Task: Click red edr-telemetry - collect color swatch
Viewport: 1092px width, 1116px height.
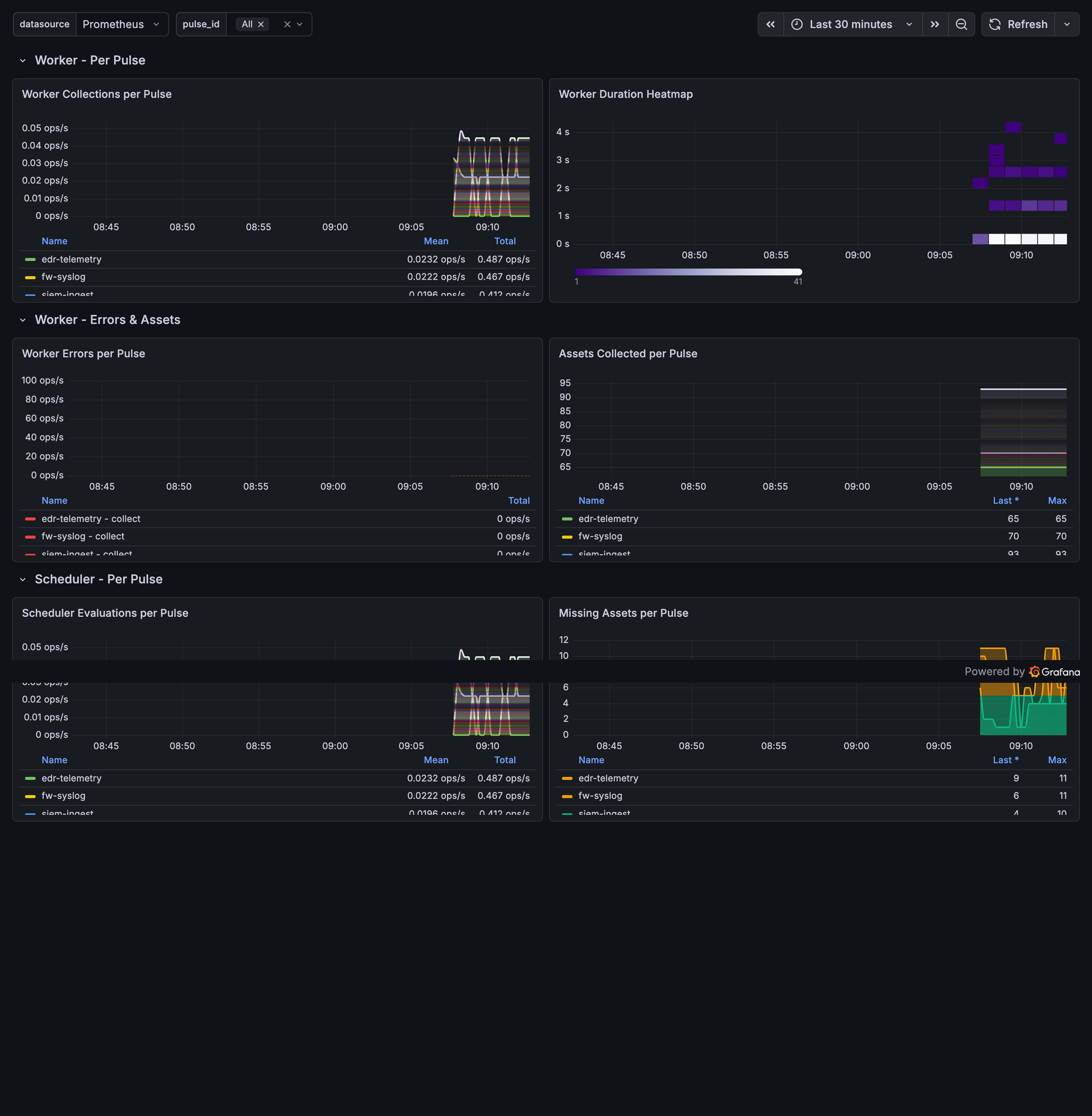Action: [30, 519]
